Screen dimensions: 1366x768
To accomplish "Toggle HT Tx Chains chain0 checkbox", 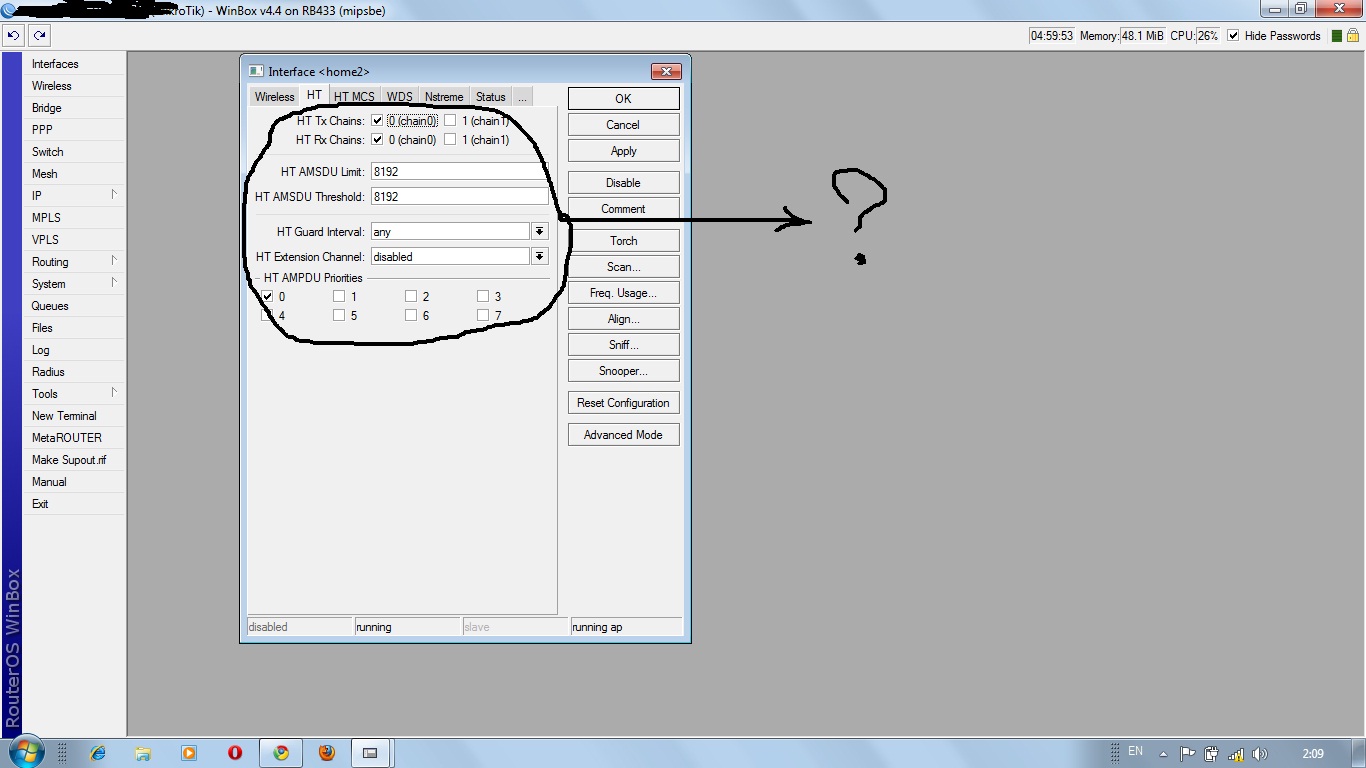I will tap(377, 121).
